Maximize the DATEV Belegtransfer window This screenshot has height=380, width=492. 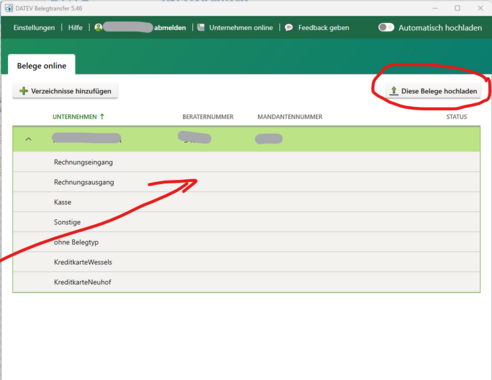click(457, 8)
